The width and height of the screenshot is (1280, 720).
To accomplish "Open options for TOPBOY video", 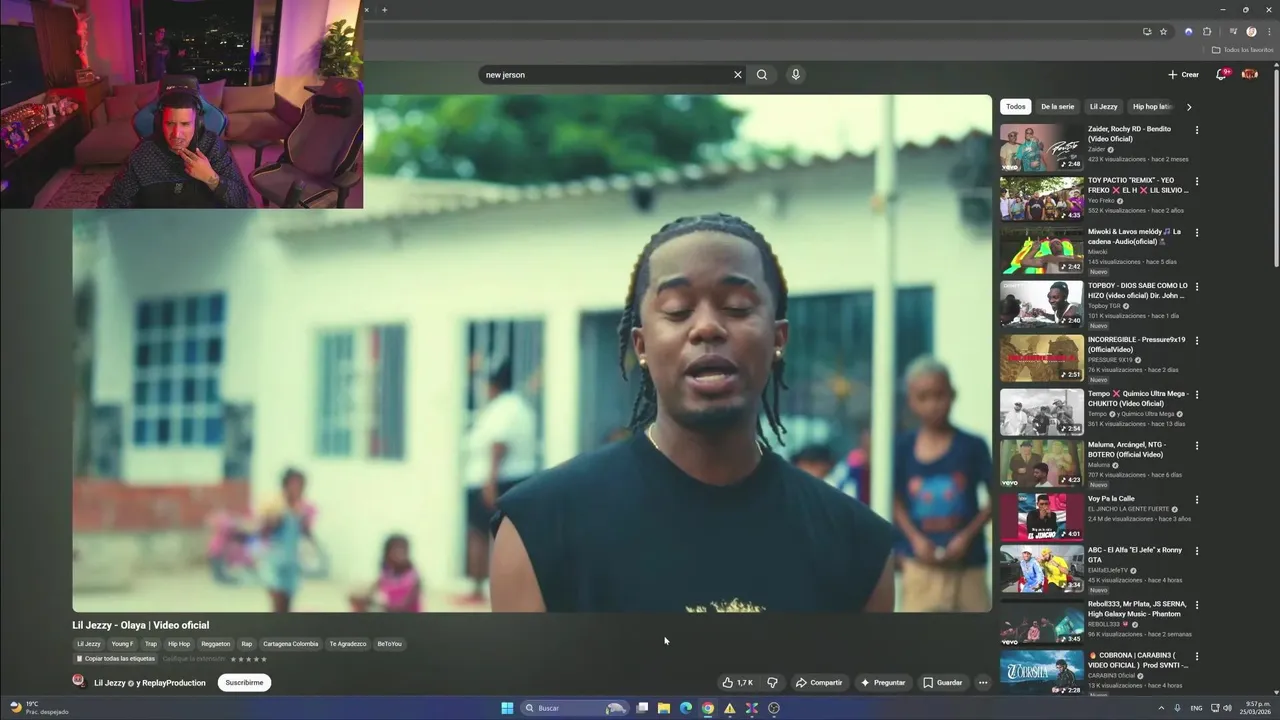I will (1197, 287).
